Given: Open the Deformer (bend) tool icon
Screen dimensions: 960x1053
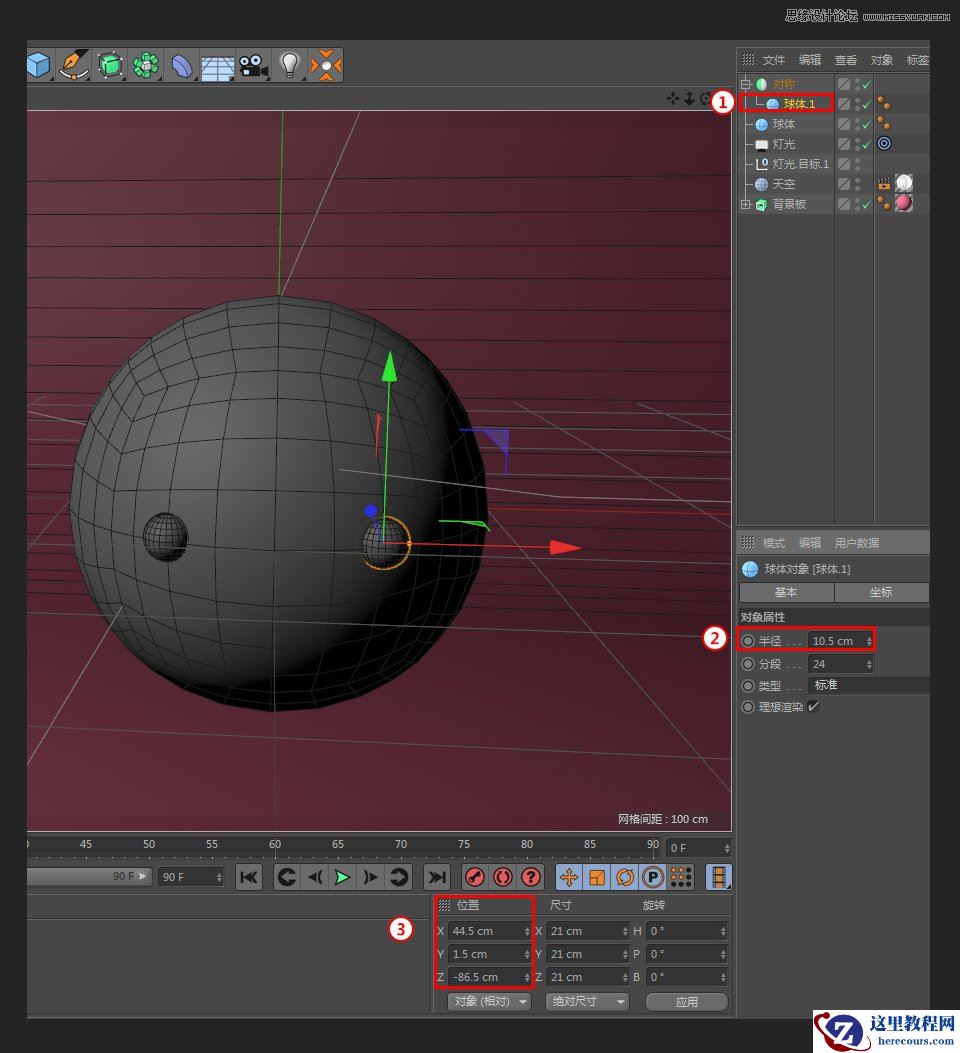Looking at the screenshot, I should tap(182, 66).
